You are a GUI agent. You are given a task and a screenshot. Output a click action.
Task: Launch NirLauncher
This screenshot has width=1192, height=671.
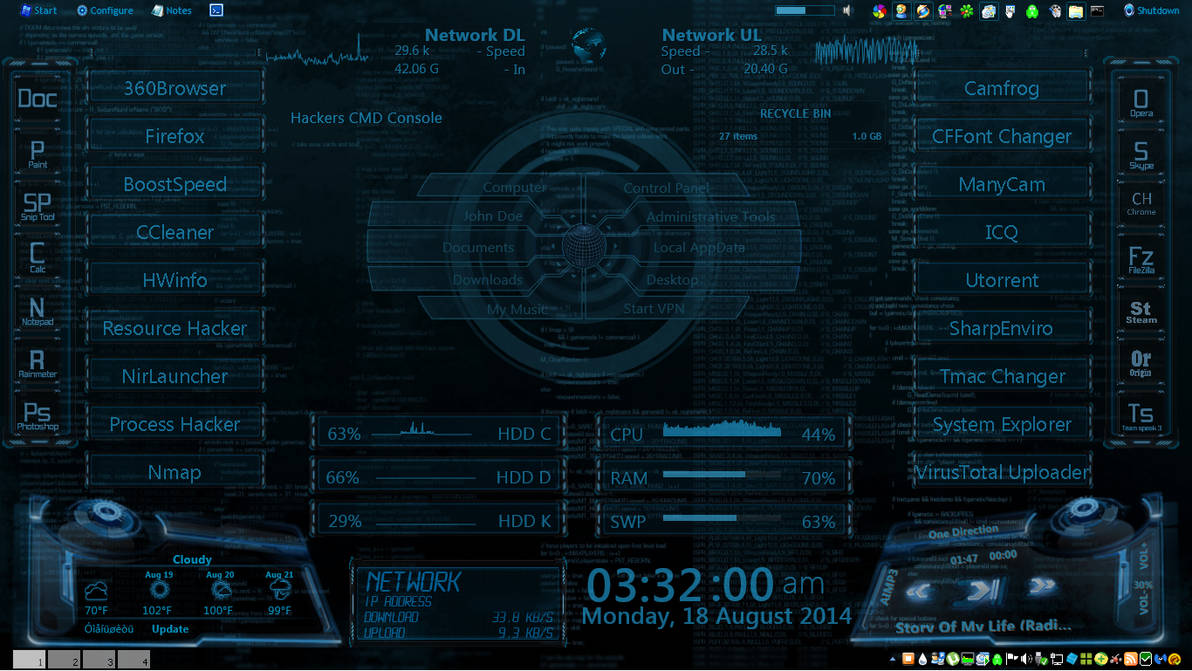pos(175,376)
